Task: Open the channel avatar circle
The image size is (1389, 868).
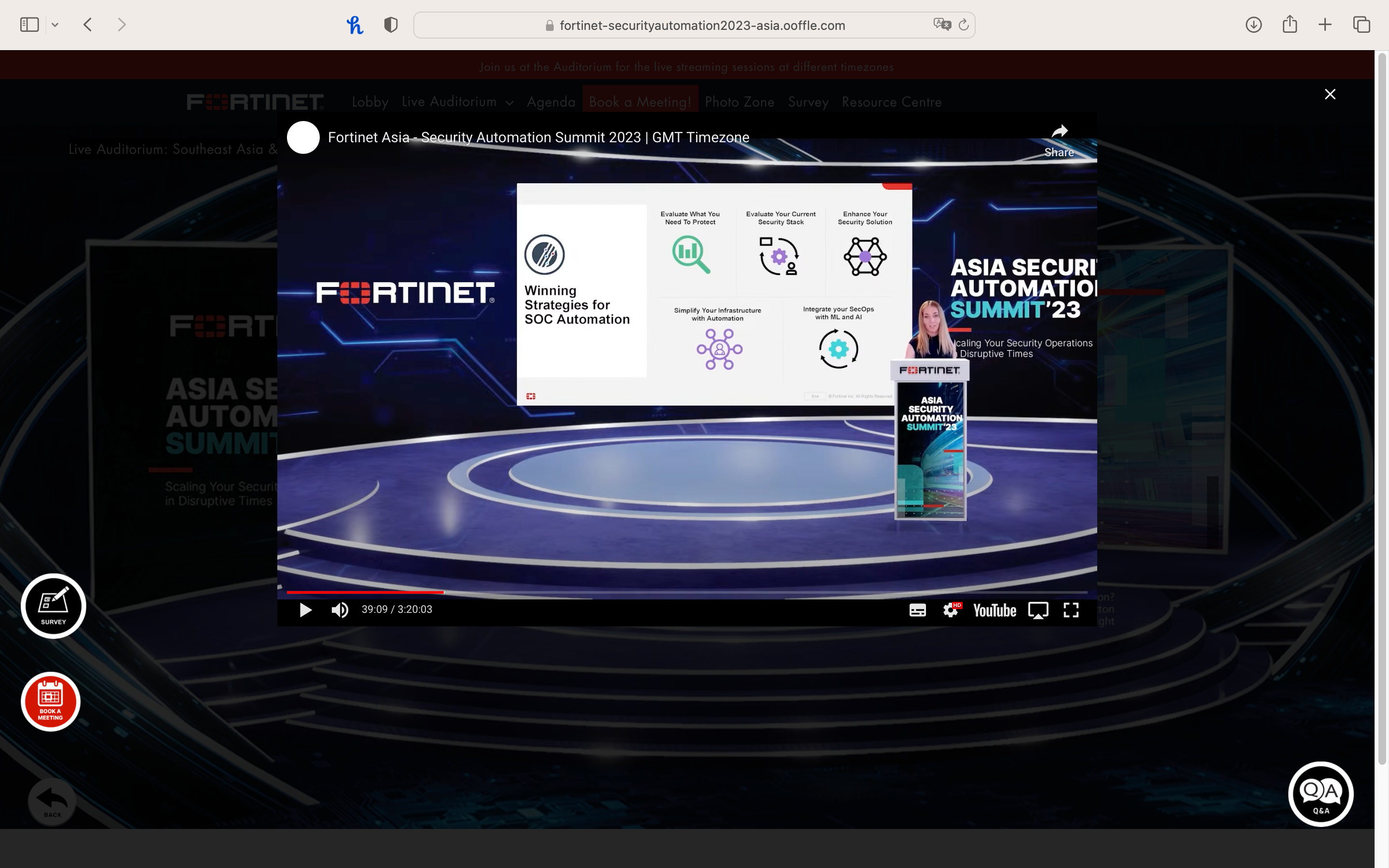Action: click(303, 137)
